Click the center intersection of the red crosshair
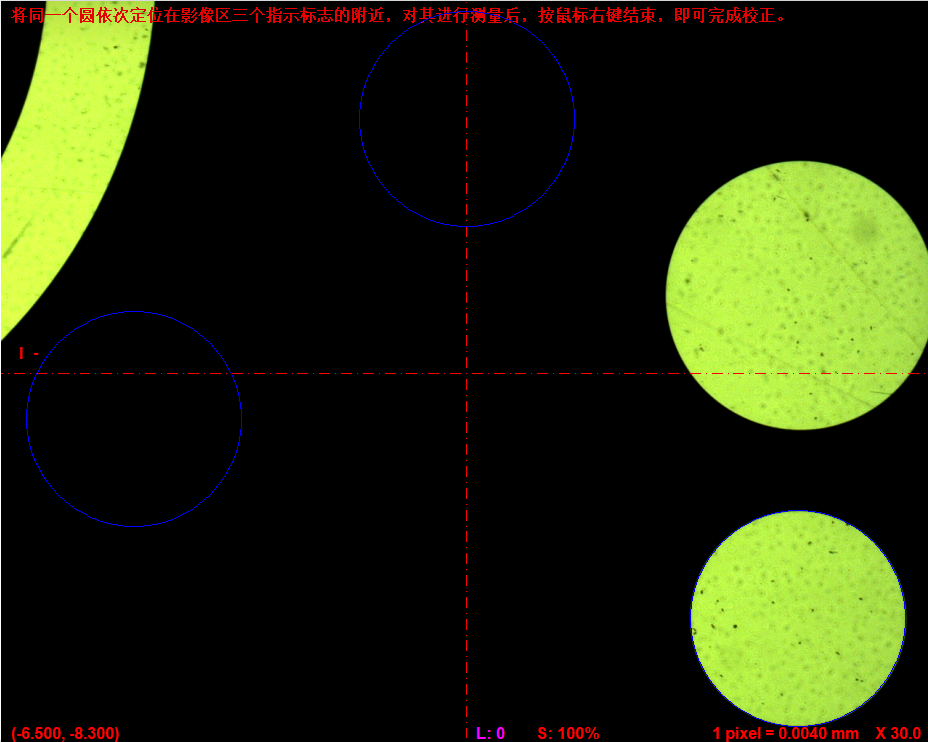928x742 pixels. click(466, 373)
